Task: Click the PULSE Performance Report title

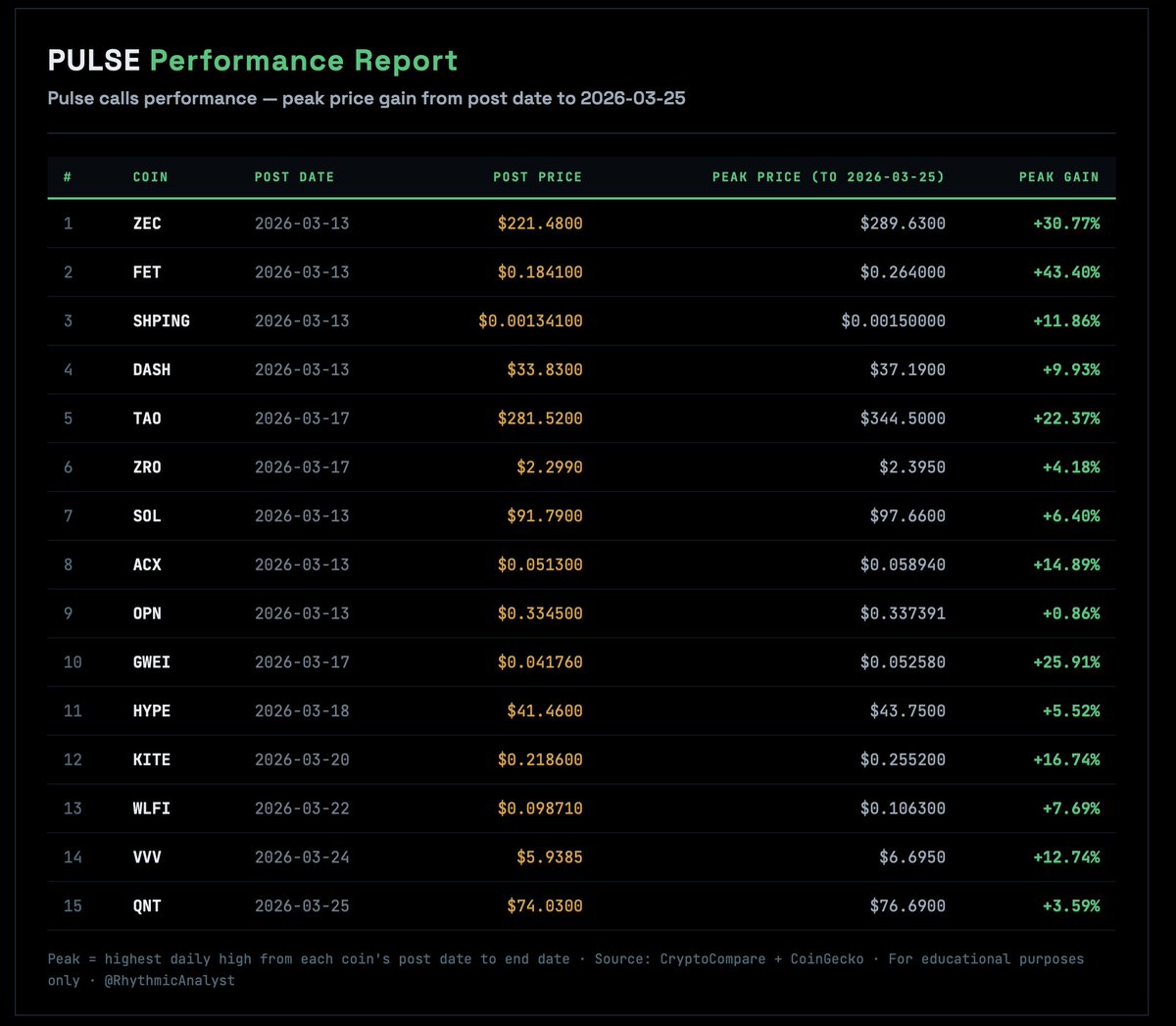Action: click(255, 60)
